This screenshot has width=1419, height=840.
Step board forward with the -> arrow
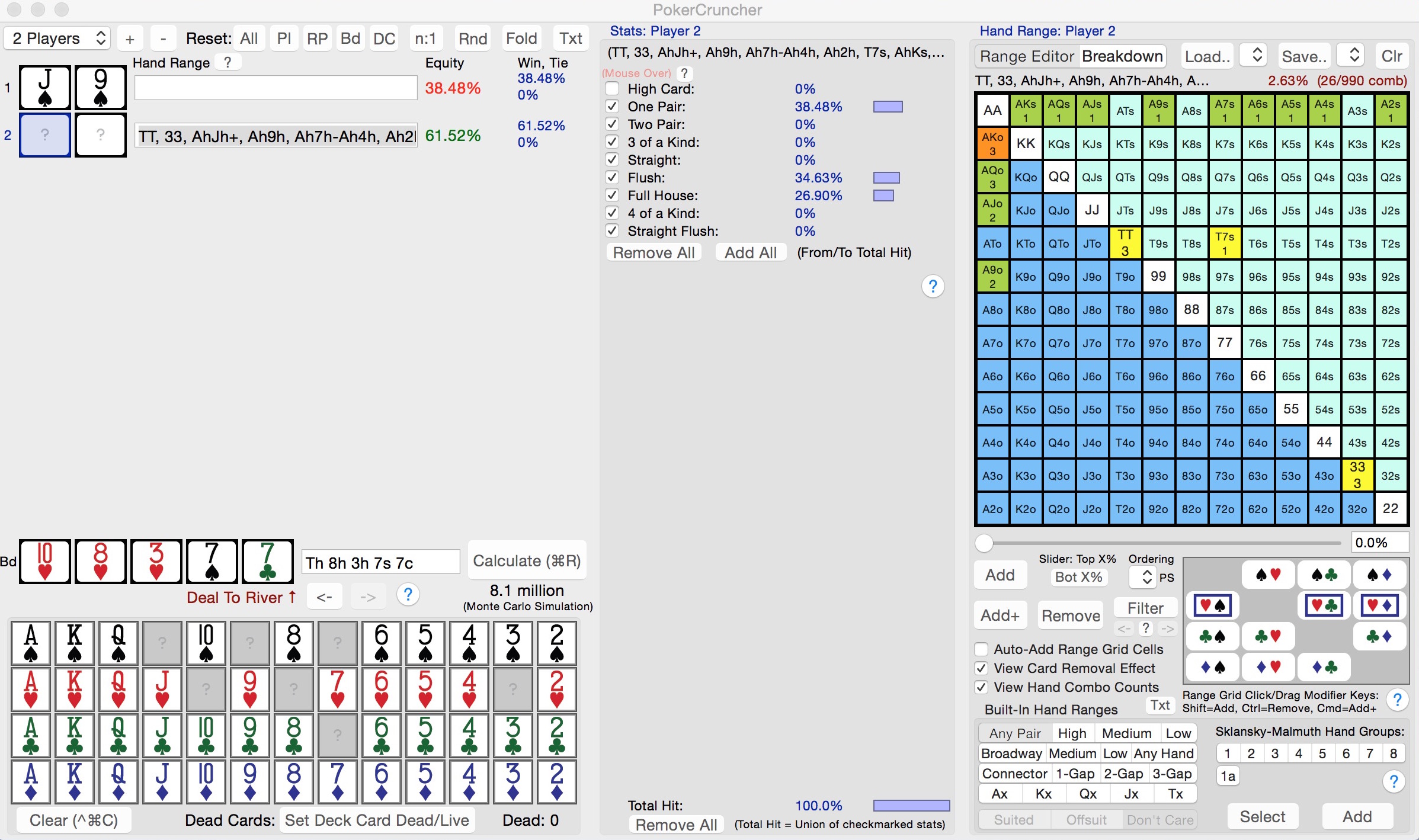(368, 597)
